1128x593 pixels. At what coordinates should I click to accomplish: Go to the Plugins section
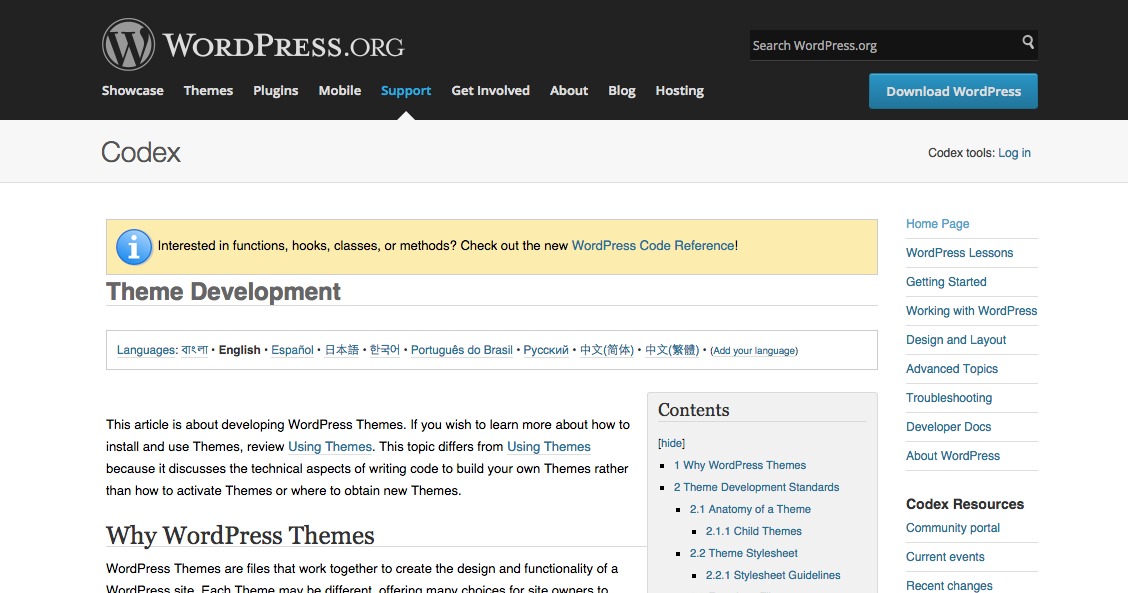276,91
